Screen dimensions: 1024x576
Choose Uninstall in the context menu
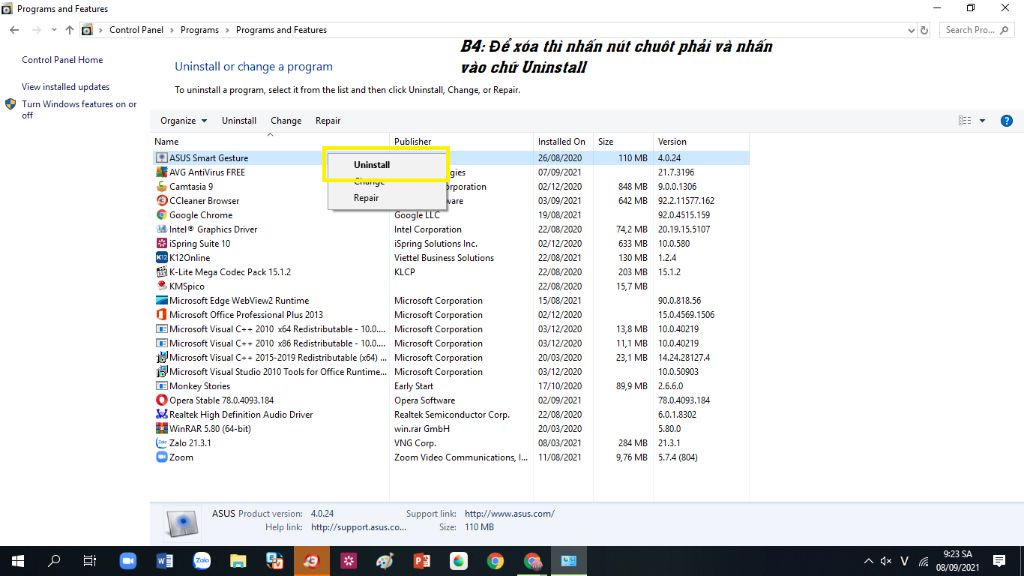[x=372, y=165]
